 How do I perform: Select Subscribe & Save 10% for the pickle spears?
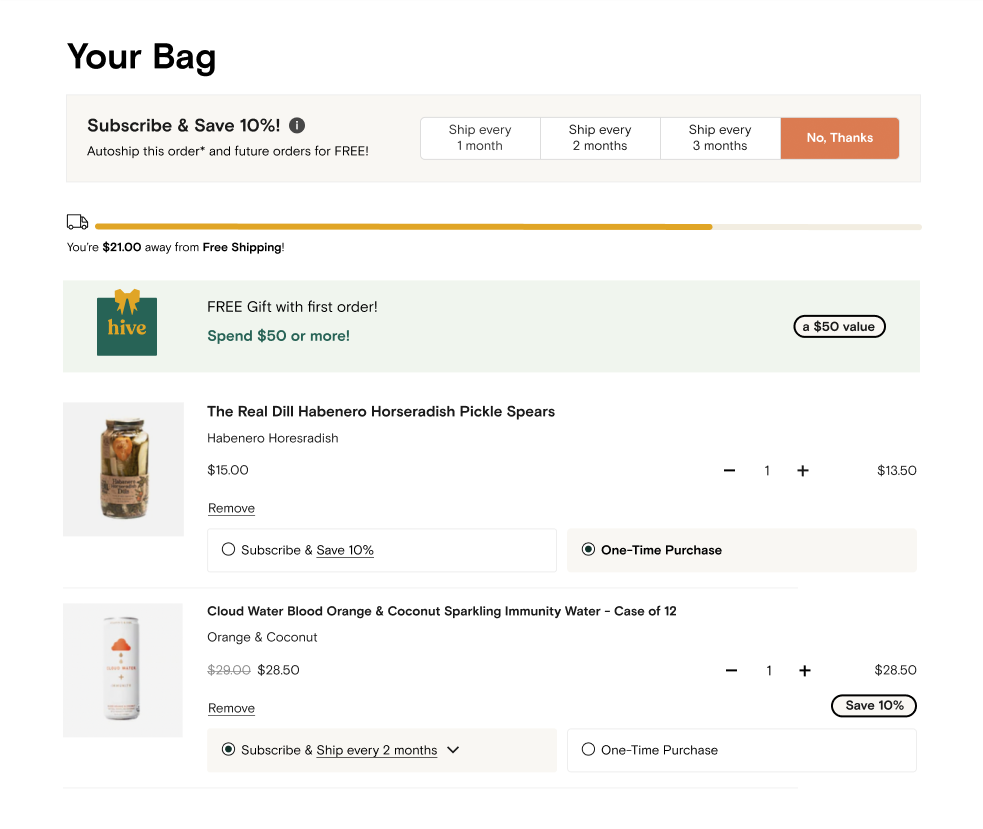tap(229, 549)
